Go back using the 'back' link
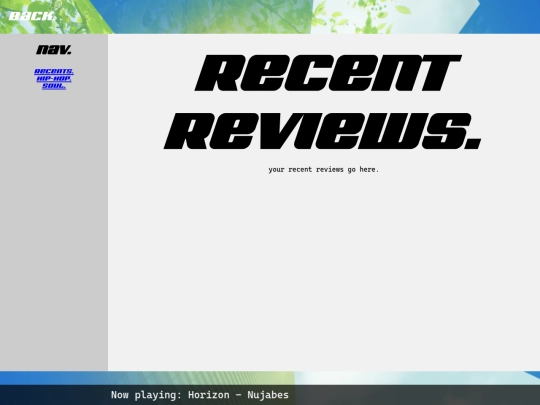 click(x=31, y=16)
